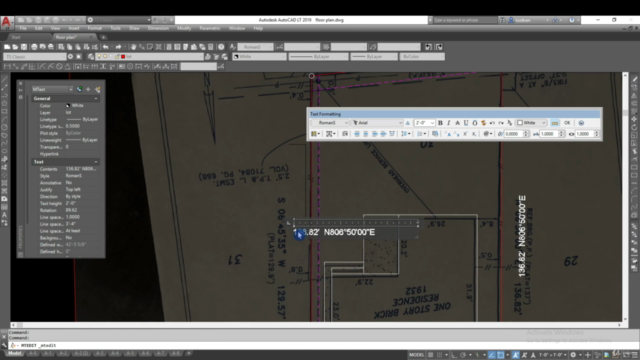Image resolution: width=640 pixels, height=360 pixels.
Task: Open the Modify menu
Action: 184,29
